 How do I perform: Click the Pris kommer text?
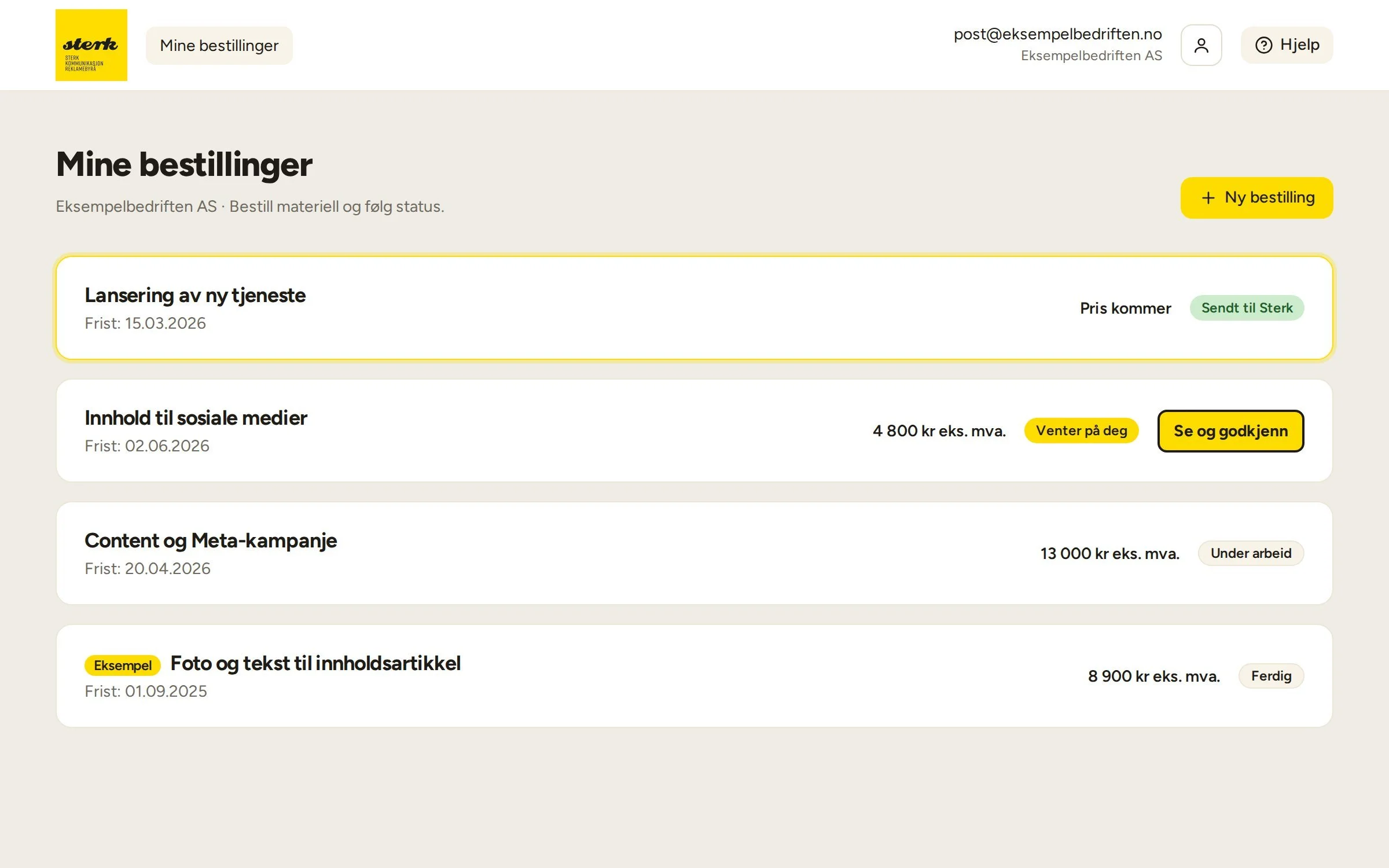(x=1125, y=308)
